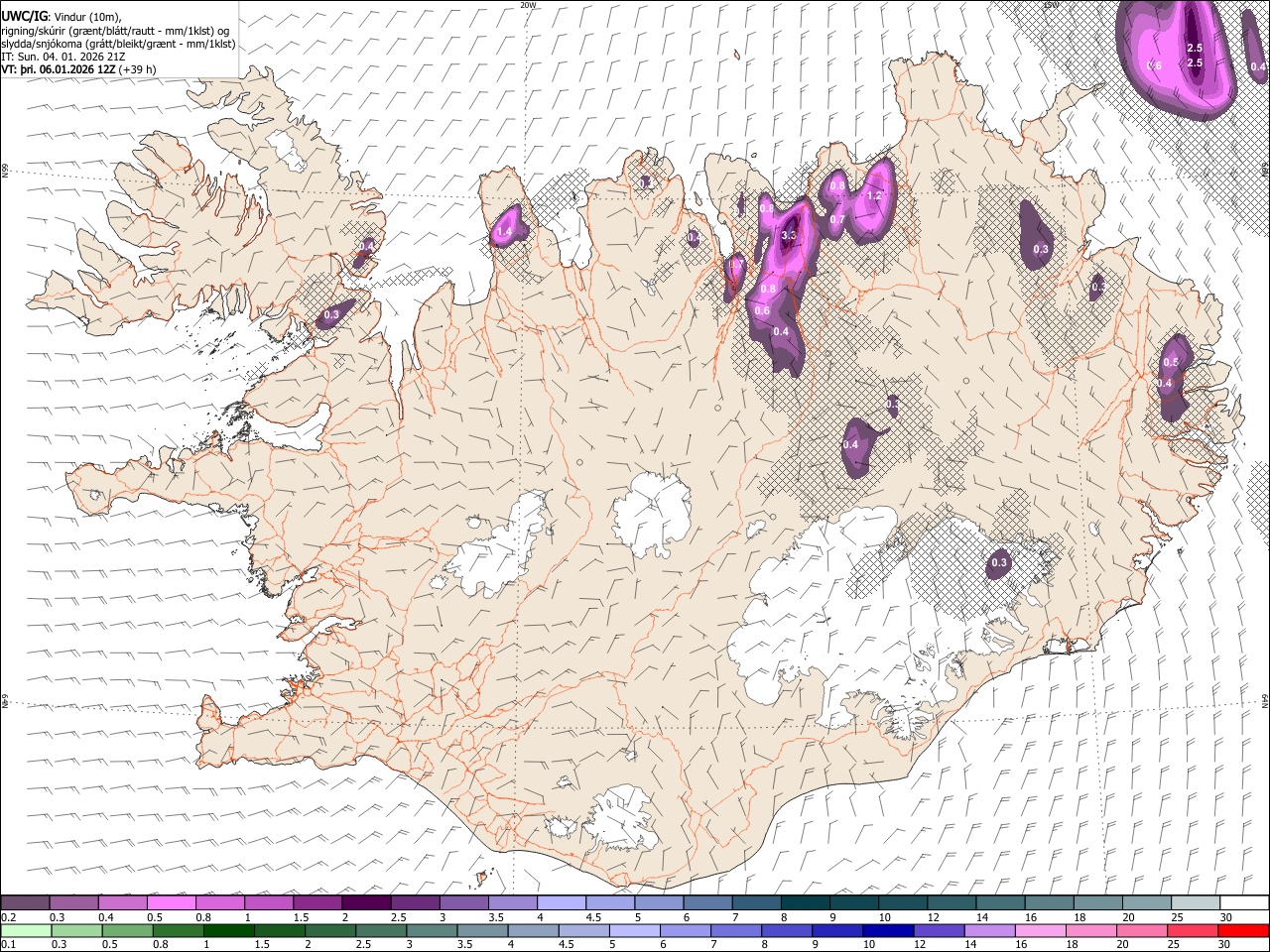Click the 0.2 label on the purple scale
Viewport: 1270px width, 952px height.
[8, 917]
